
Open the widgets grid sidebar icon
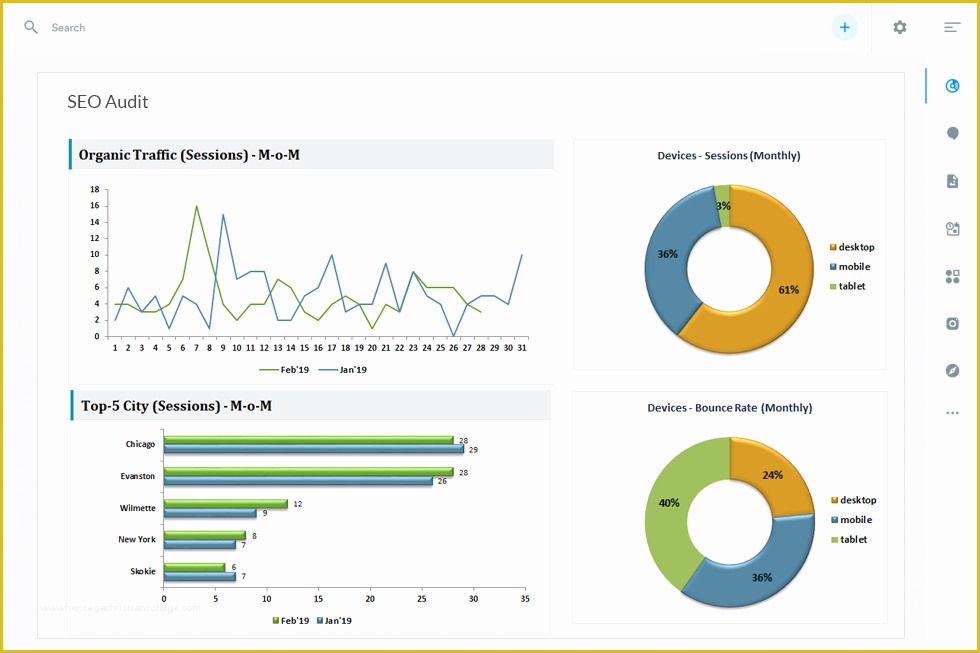[952, 276]
